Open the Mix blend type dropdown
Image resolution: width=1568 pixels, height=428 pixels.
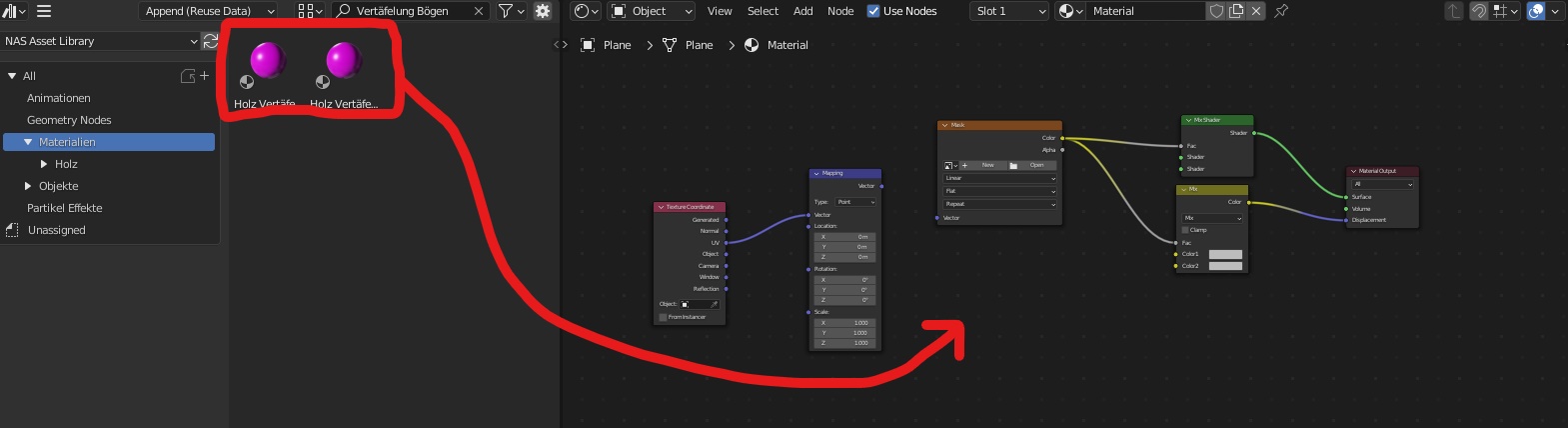1212,218
